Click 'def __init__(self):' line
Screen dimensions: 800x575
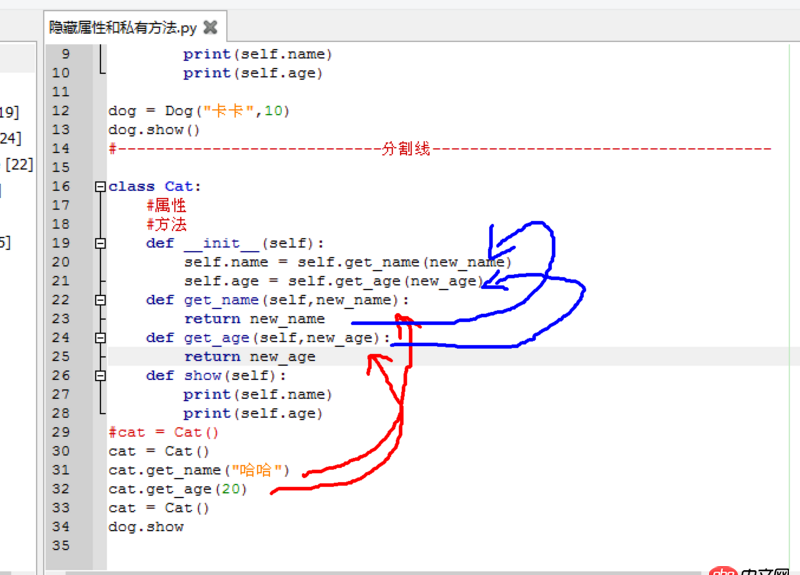pos(235,243)
